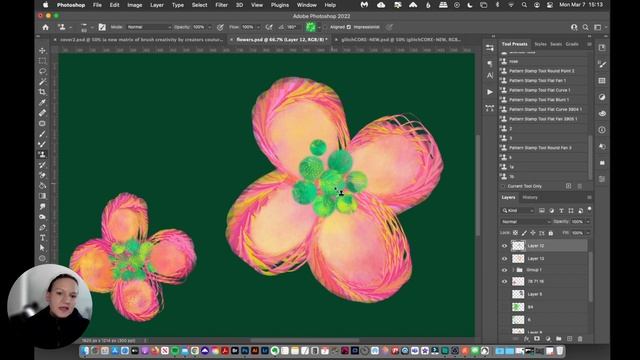Switch to the Styles tab

tap(540, 44)
